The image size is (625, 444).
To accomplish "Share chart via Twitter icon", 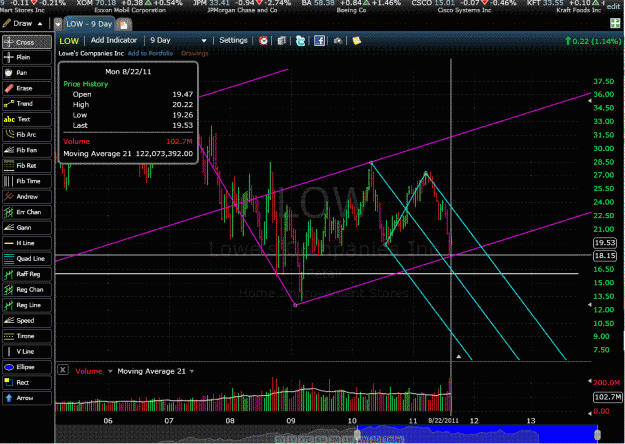I will click(x=300, y=41).
